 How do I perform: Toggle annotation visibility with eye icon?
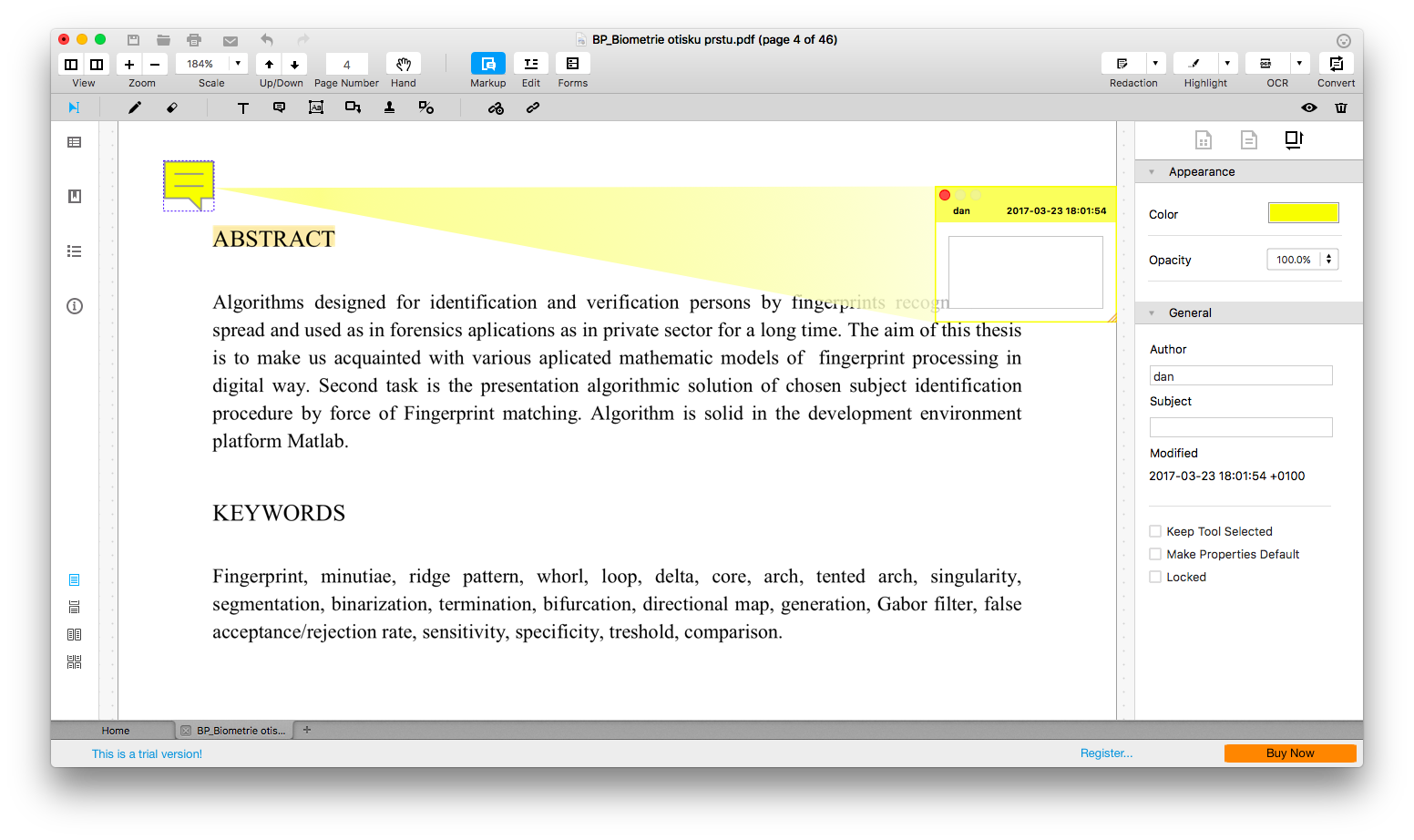[1309, 108]
